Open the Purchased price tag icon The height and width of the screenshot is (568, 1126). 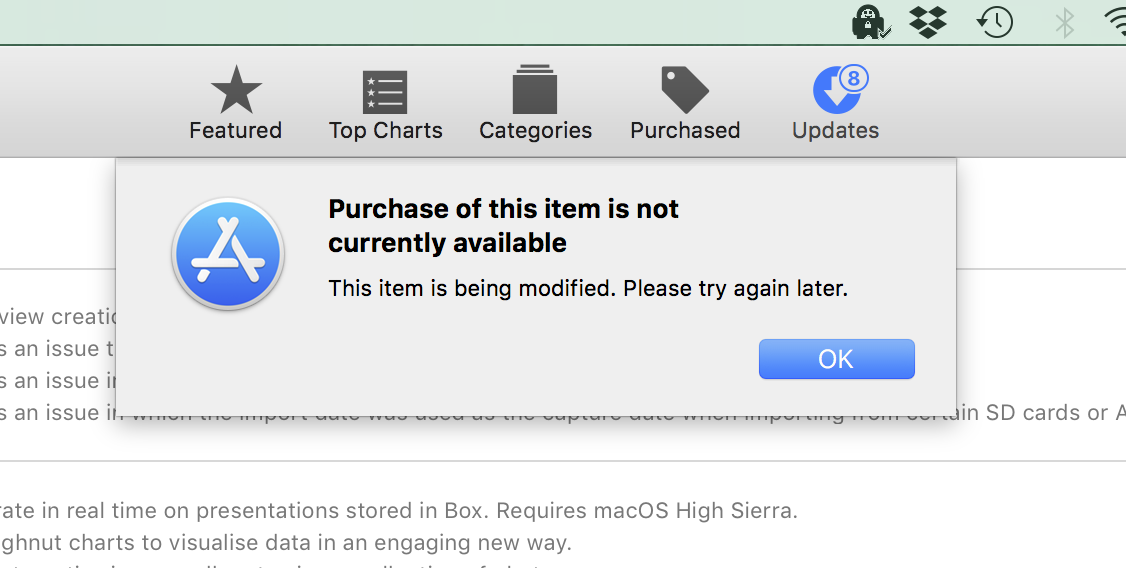[685, 90]
